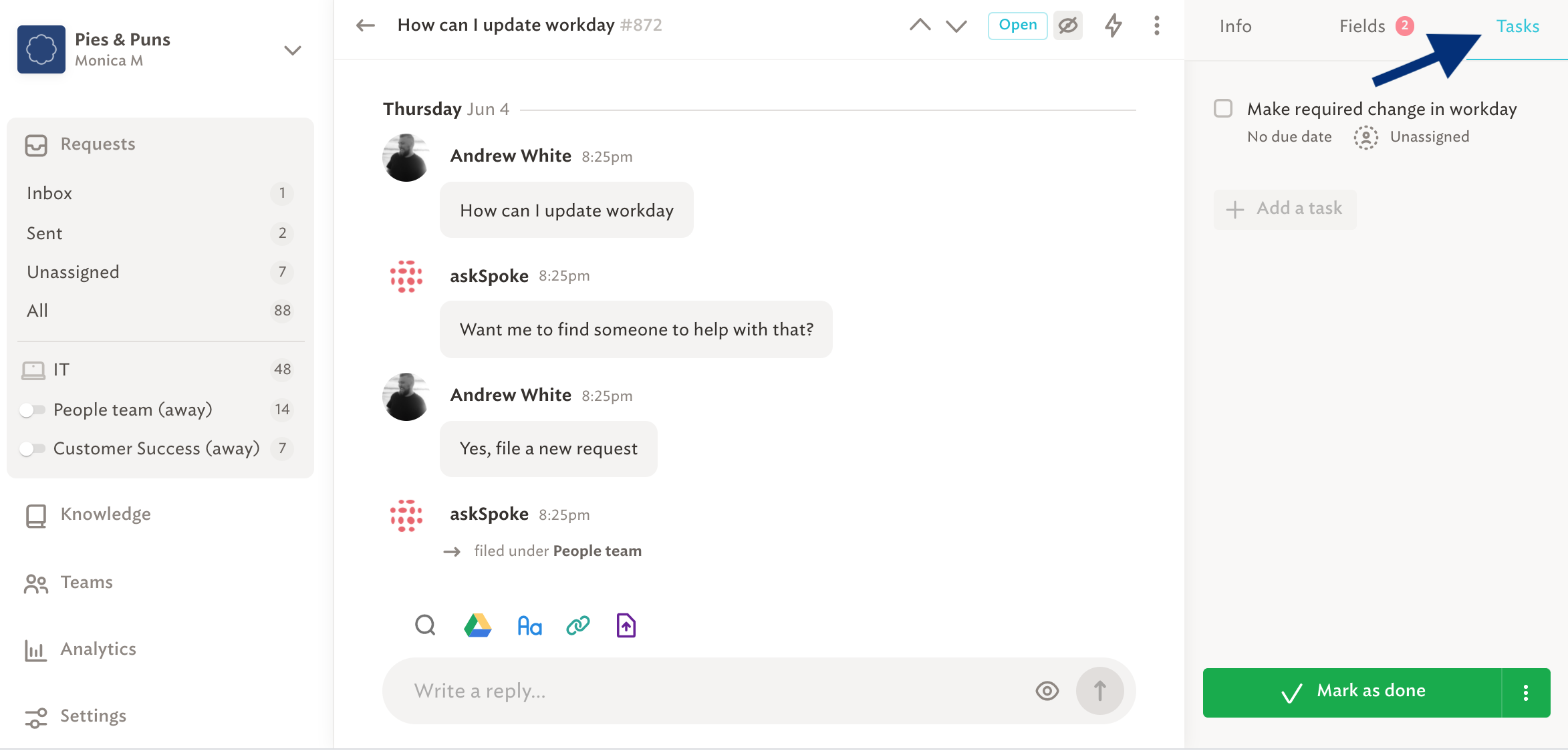Jump to next request with down chevron
The width and height of the screenshot is (1568, 751).
956,25
